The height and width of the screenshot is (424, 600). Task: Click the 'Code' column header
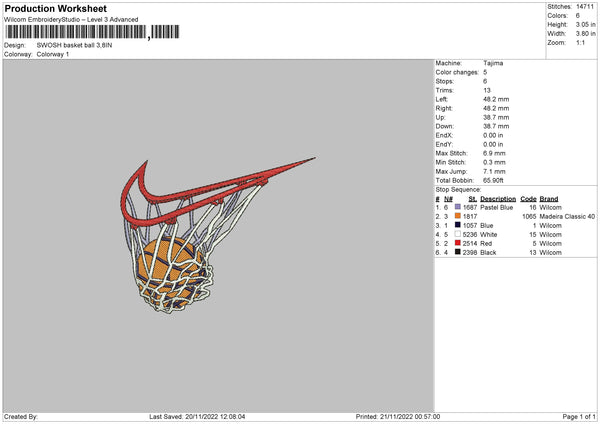tap(528, 199)
